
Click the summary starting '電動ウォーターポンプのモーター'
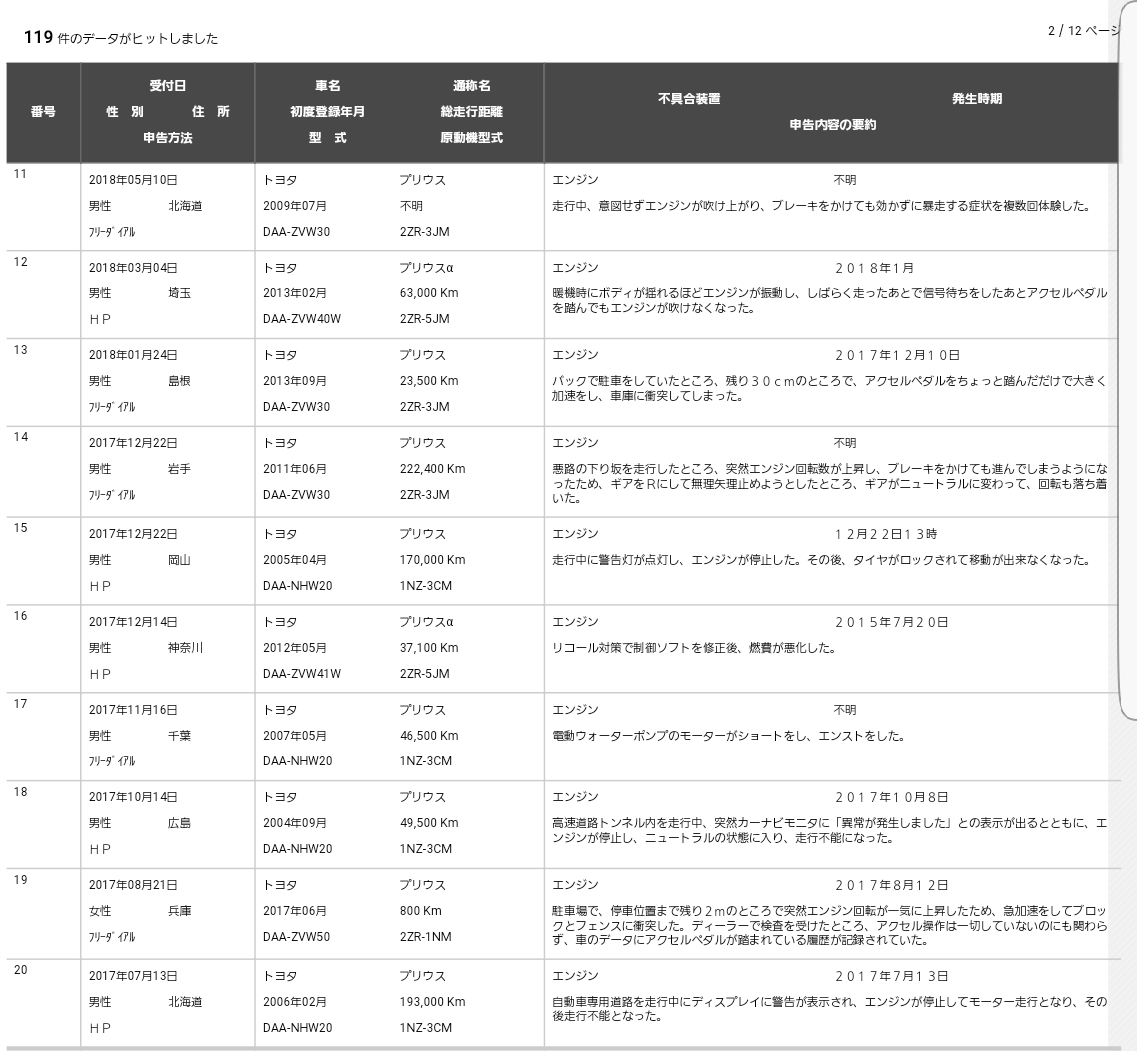(x=728, y=735)
